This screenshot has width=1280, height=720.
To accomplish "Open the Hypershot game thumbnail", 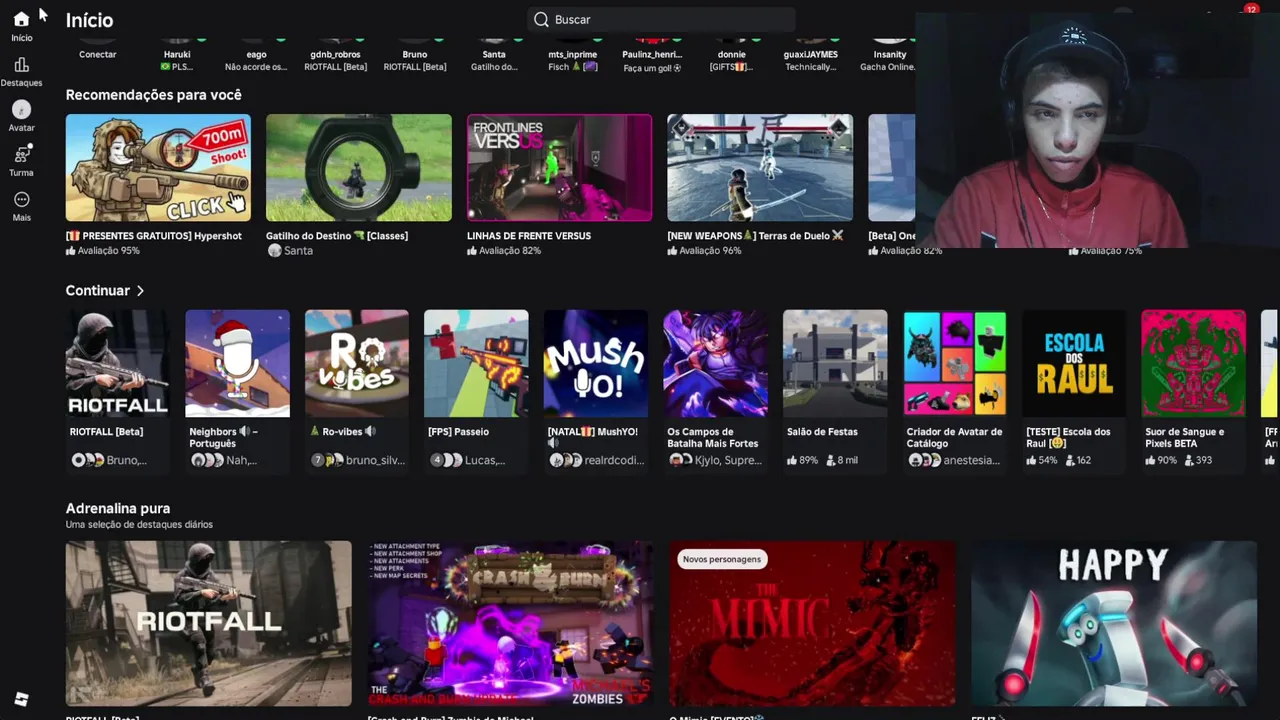I will click(x=158, y=167).
